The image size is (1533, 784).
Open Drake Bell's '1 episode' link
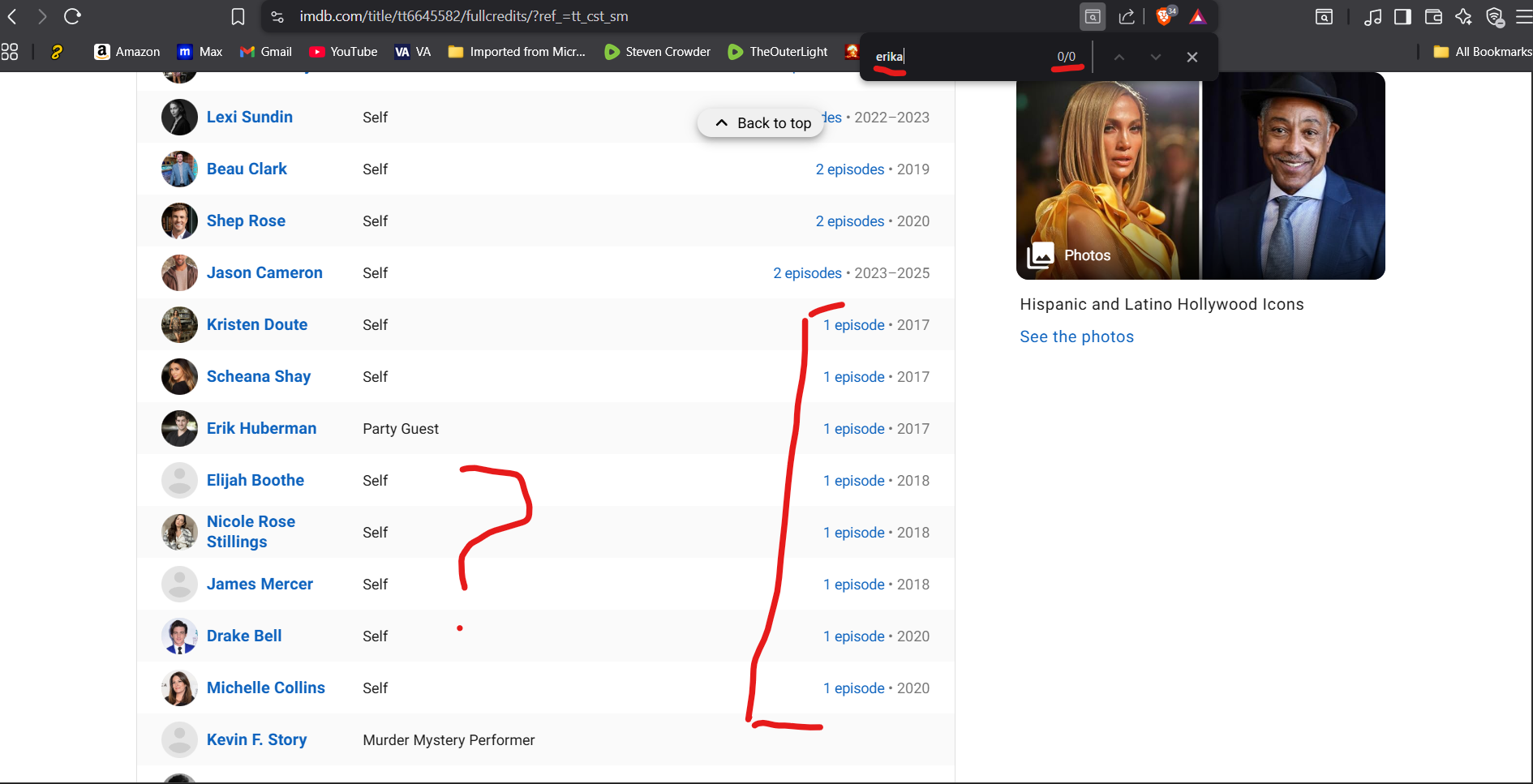point(854,636)
